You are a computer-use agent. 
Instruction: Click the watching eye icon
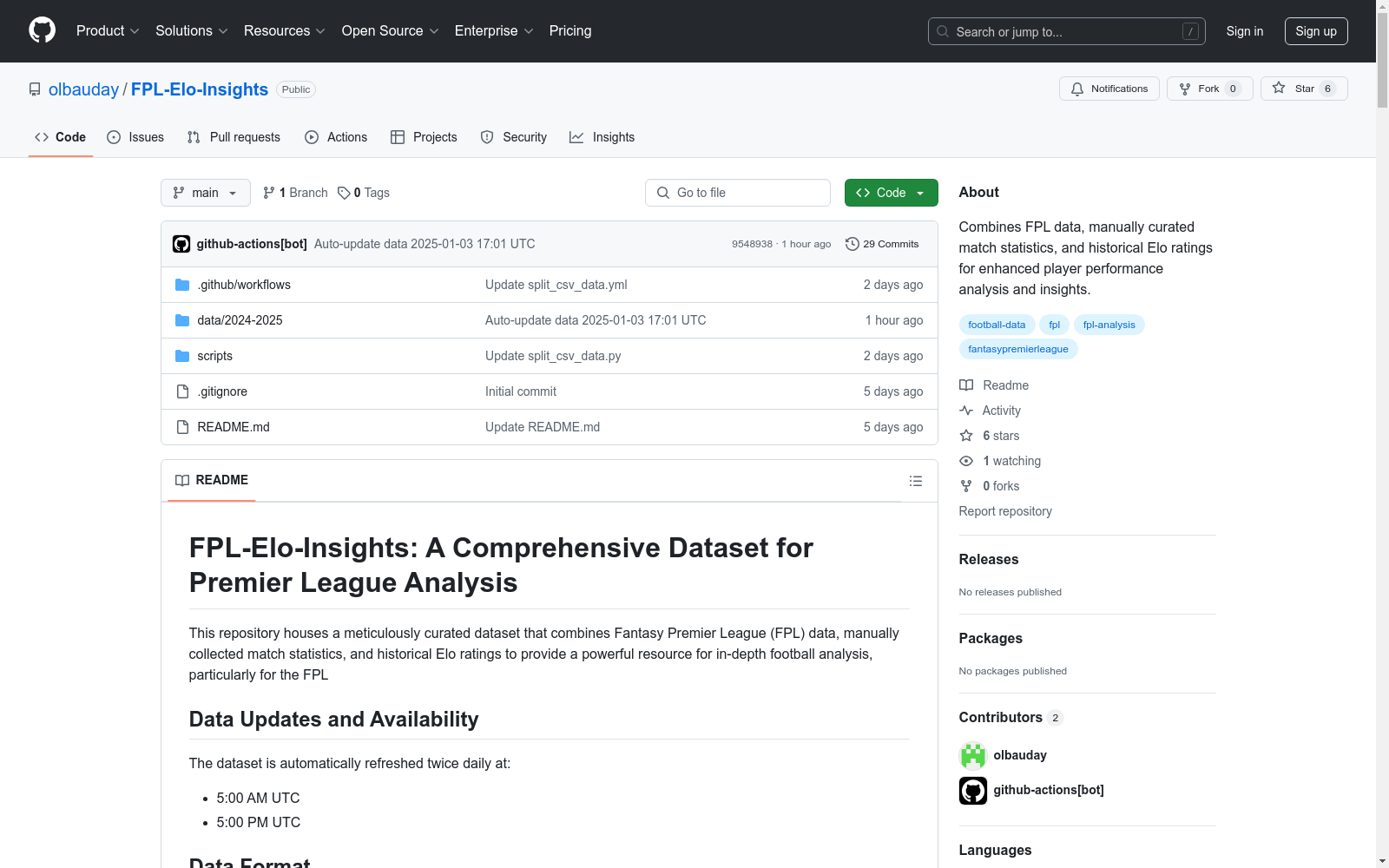tap(966, 461)
